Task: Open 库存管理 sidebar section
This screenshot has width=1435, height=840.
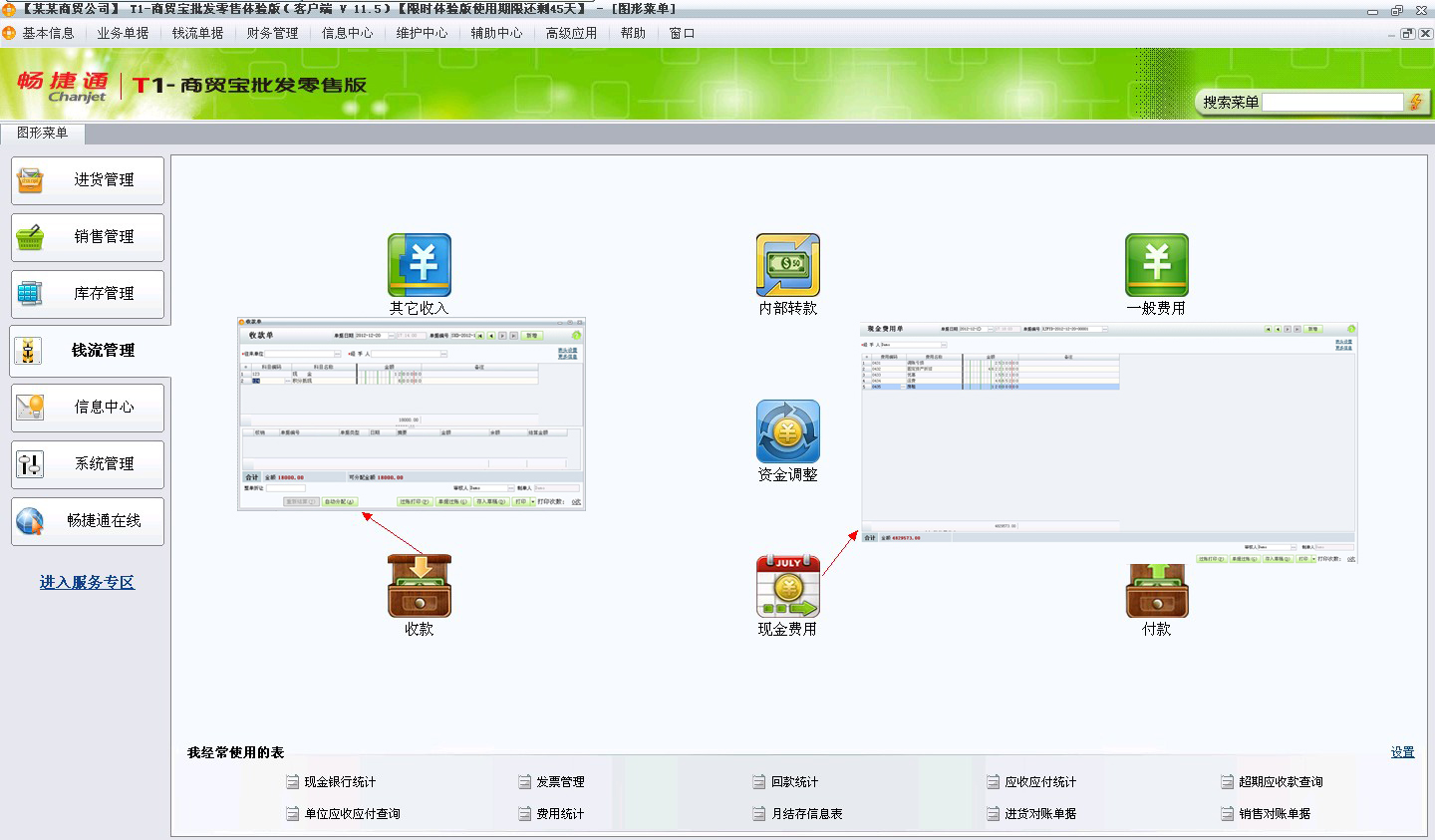Action: (x=88, y=294)
